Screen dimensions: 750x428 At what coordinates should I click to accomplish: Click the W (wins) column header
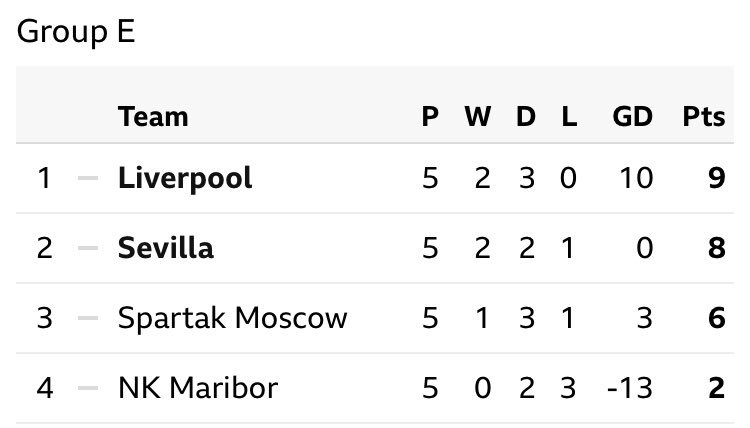tap(478, 117)
